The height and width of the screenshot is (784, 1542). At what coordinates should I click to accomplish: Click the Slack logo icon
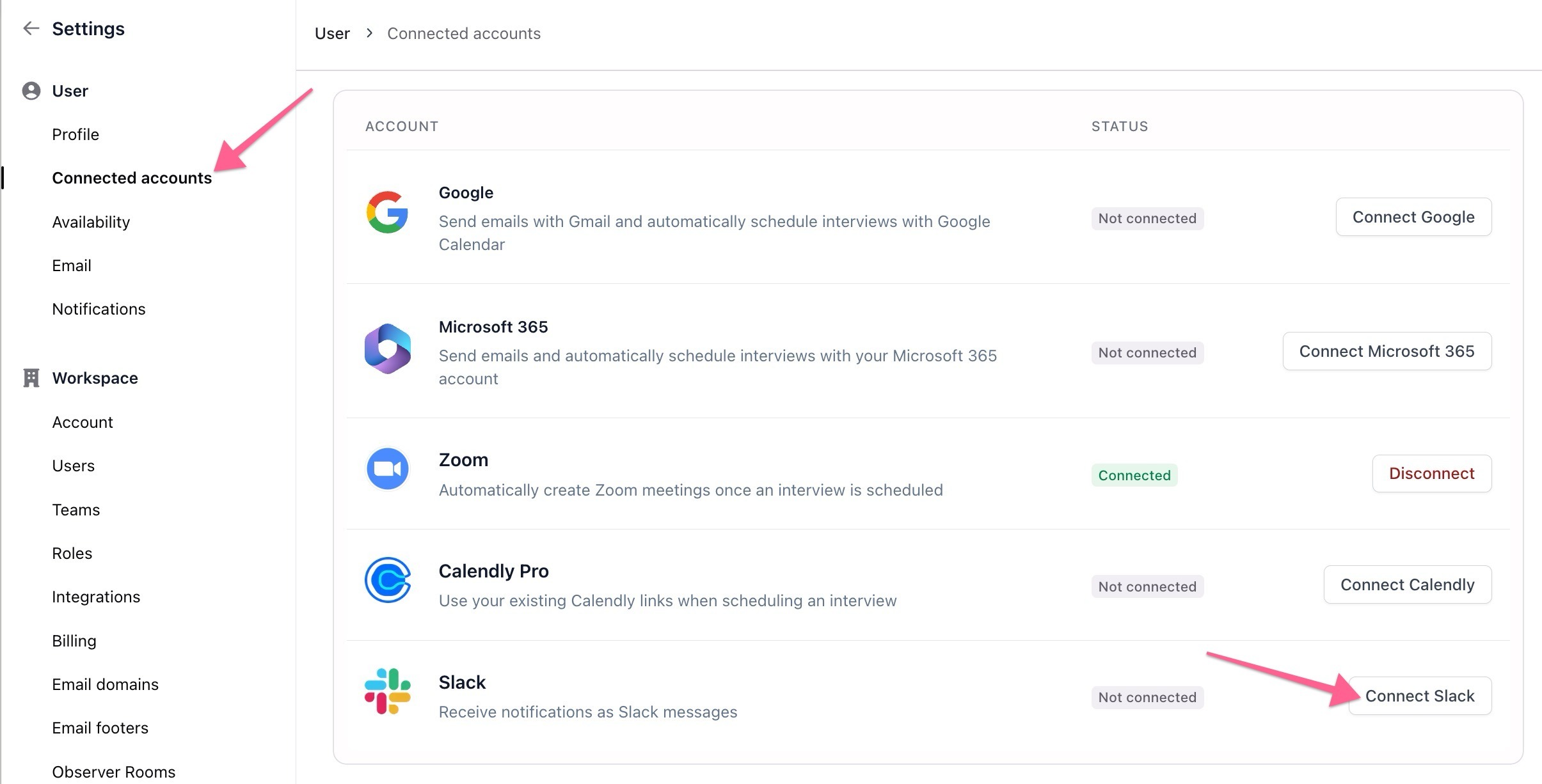[x=387, y=691]
